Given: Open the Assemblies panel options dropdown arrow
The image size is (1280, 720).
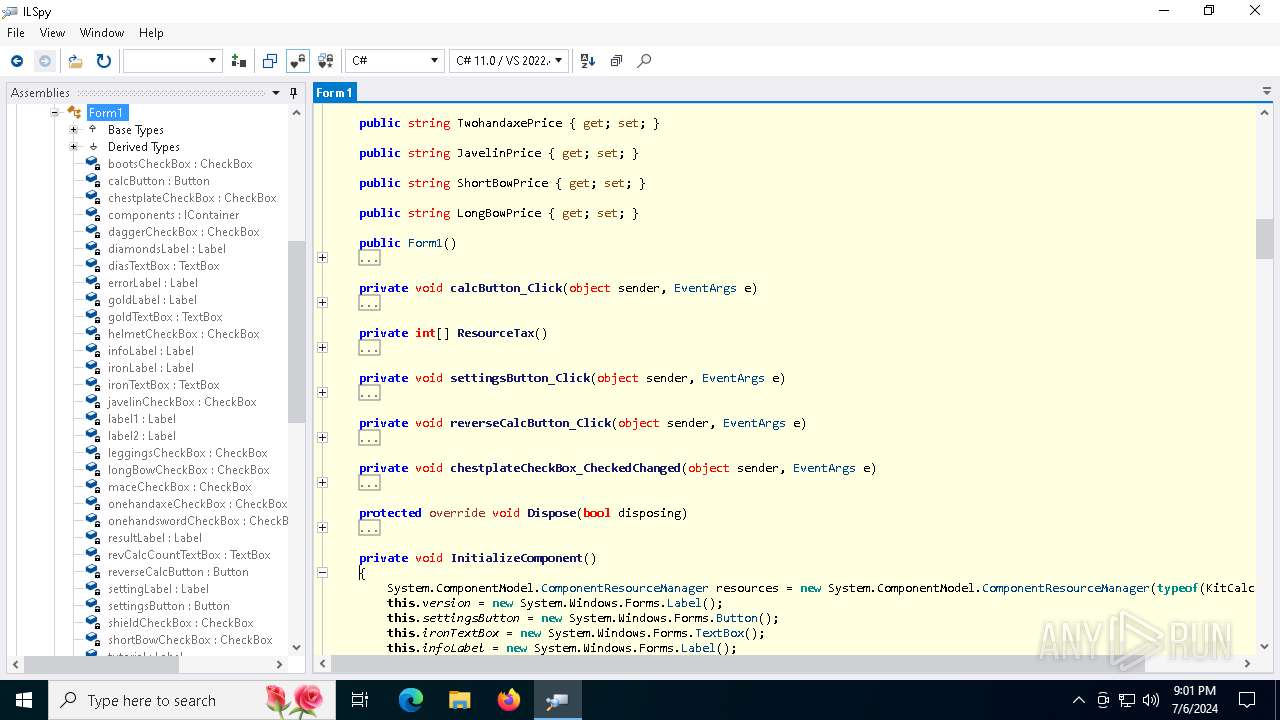Looking at the screenshot, I should [x=276, y=93].
